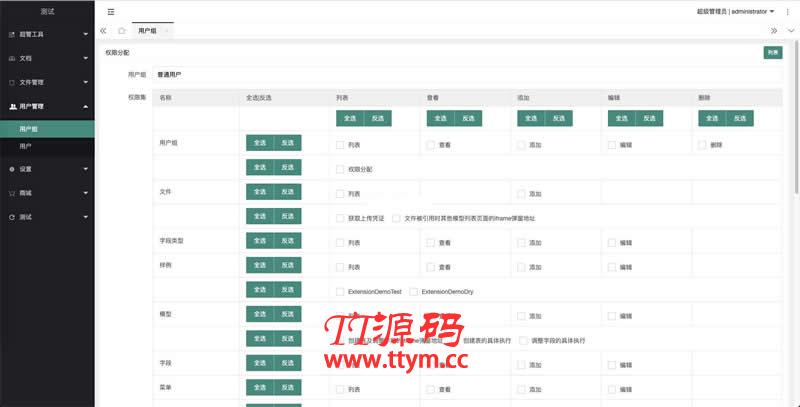This screenshot has width=800, height=407.
Task: Click 全选 in the 字段类型 row
Action: 260,241
